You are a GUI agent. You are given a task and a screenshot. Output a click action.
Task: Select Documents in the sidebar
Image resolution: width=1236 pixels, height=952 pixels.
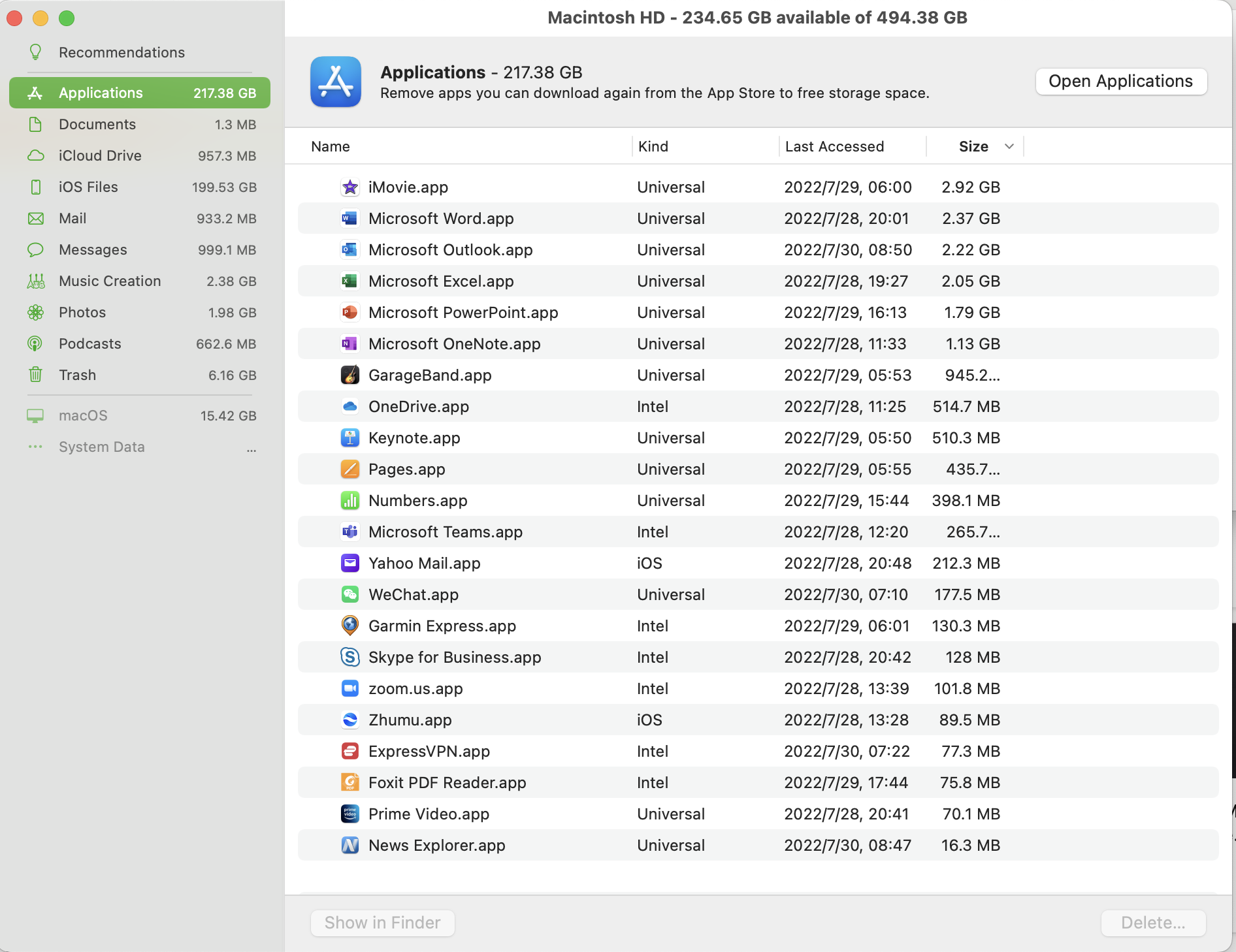140,125
